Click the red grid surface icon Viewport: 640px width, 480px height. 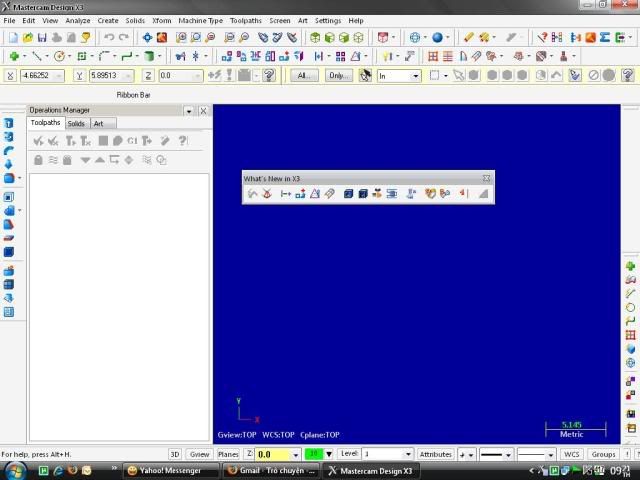[433, 56]
